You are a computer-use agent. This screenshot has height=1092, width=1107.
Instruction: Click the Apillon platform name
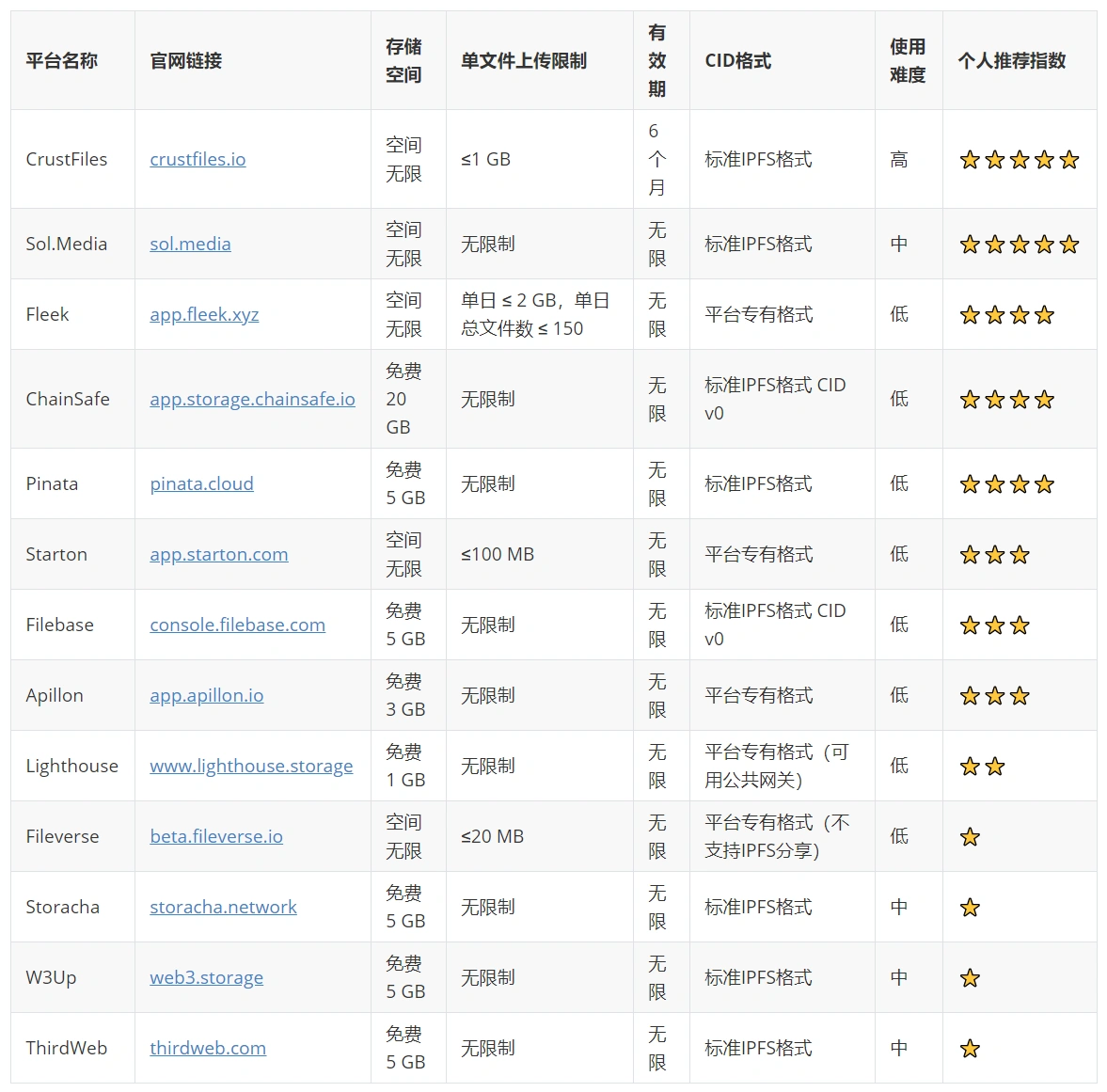point(55,696)
